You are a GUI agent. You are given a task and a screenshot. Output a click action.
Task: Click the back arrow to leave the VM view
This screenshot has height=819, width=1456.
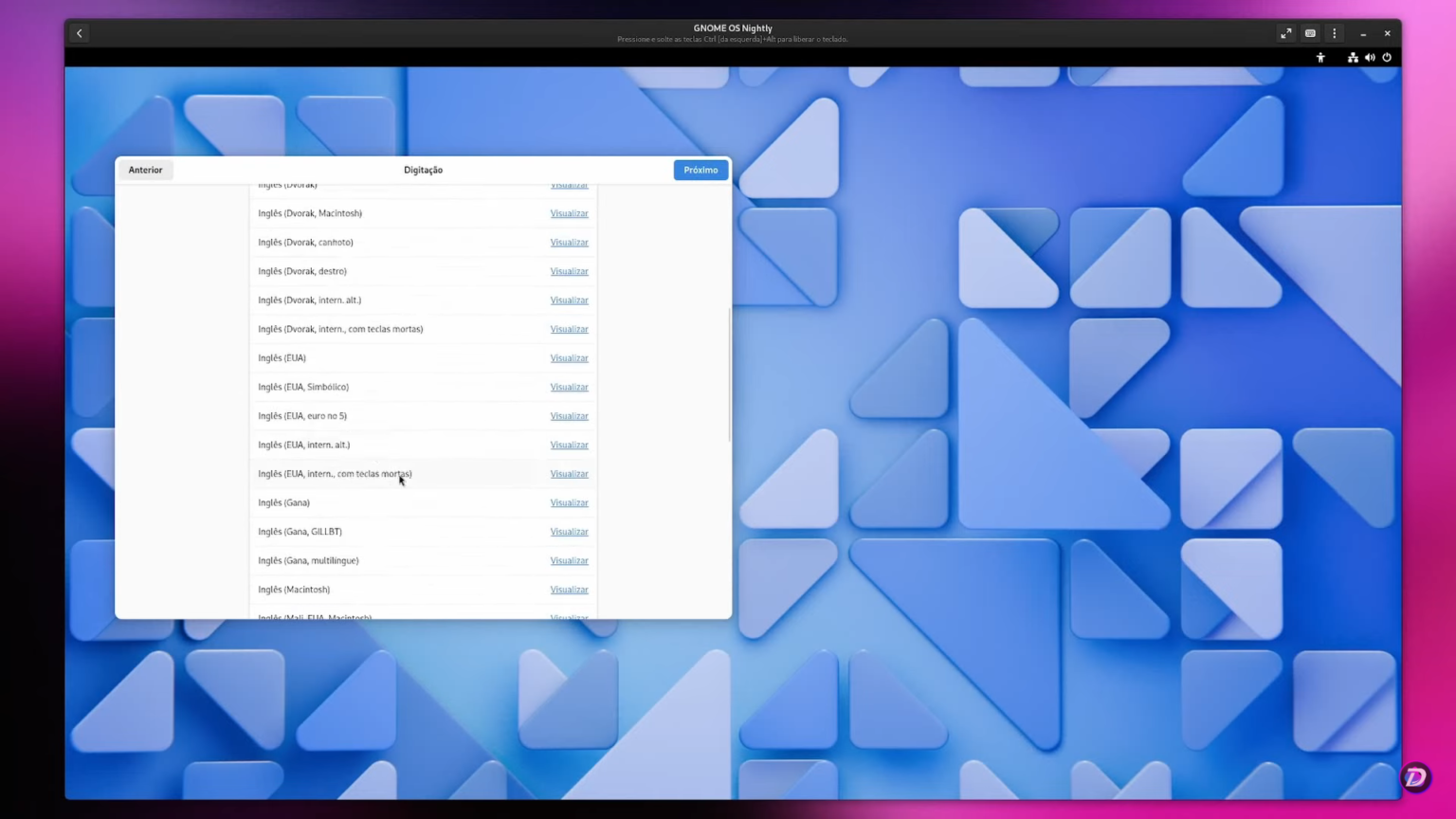(x=79, y=33)
